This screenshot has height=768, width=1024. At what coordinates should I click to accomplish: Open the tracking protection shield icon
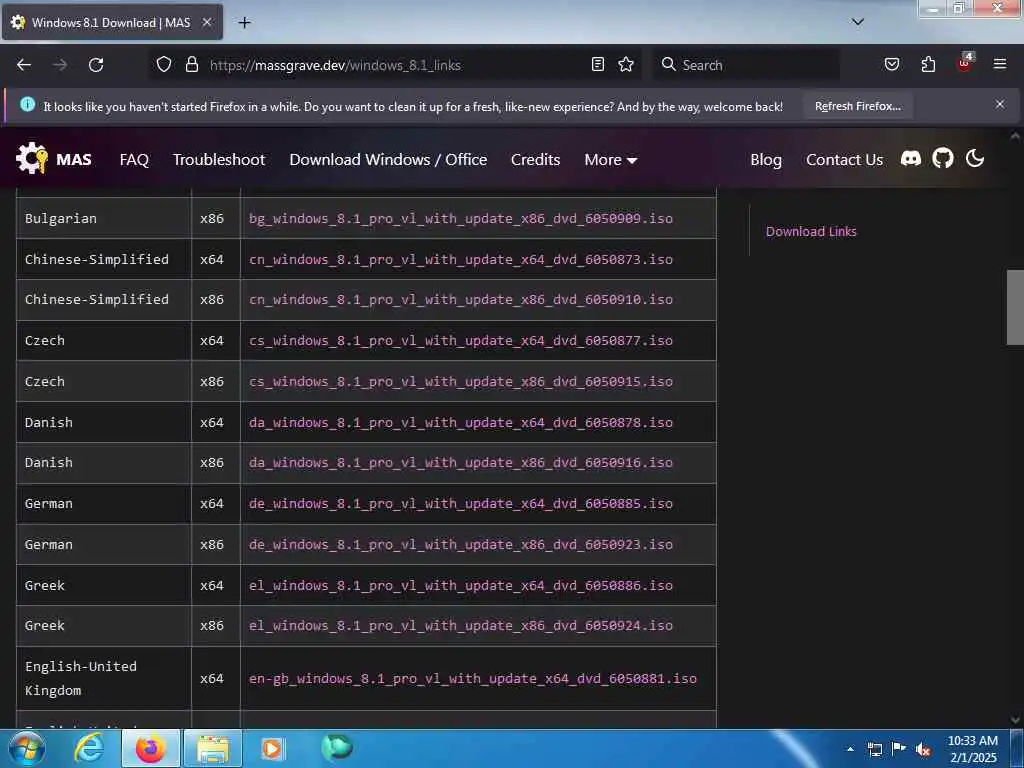164,65
